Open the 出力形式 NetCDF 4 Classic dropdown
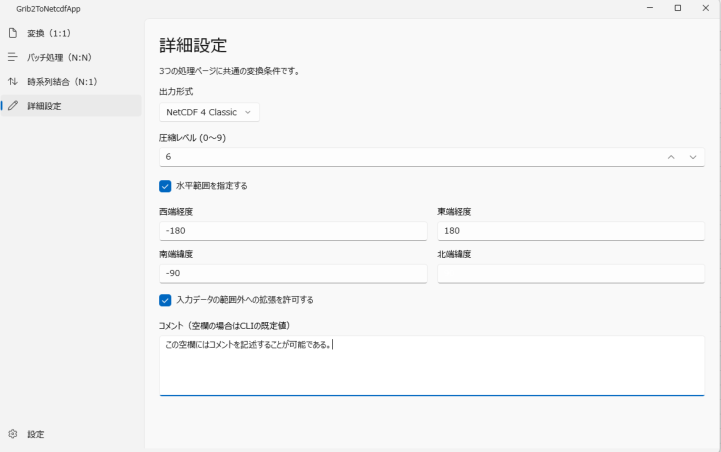 (209, 112)
